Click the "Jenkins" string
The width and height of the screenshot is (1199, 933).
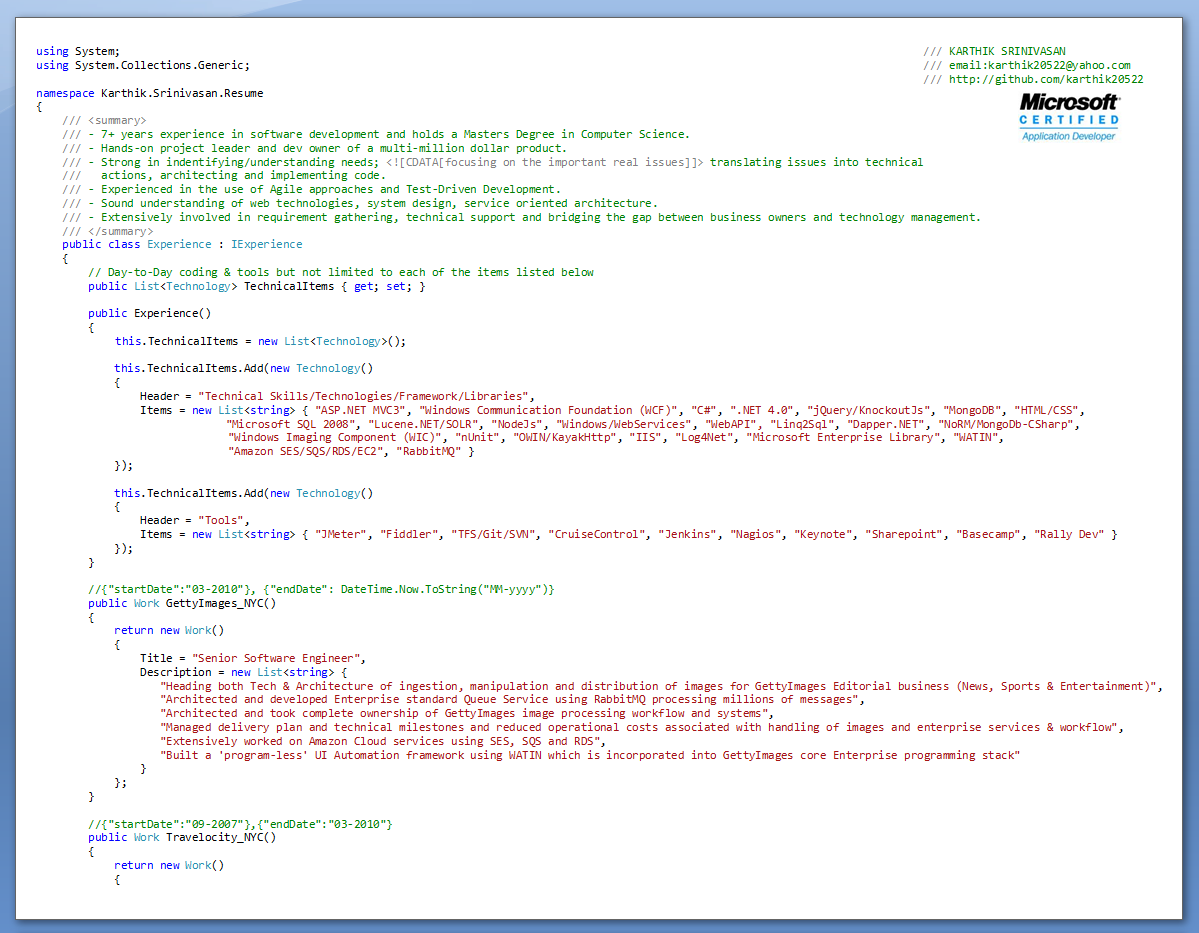(x=687, y=534)
